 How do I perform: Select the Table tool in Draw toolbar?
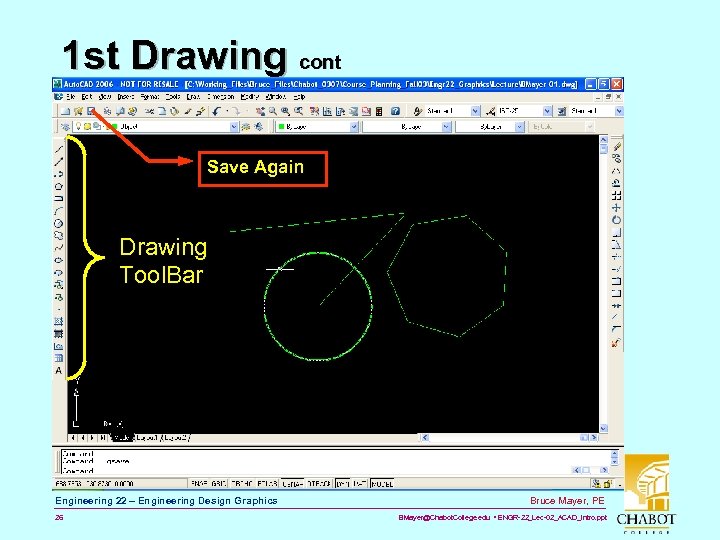click(x=59, y=358)
